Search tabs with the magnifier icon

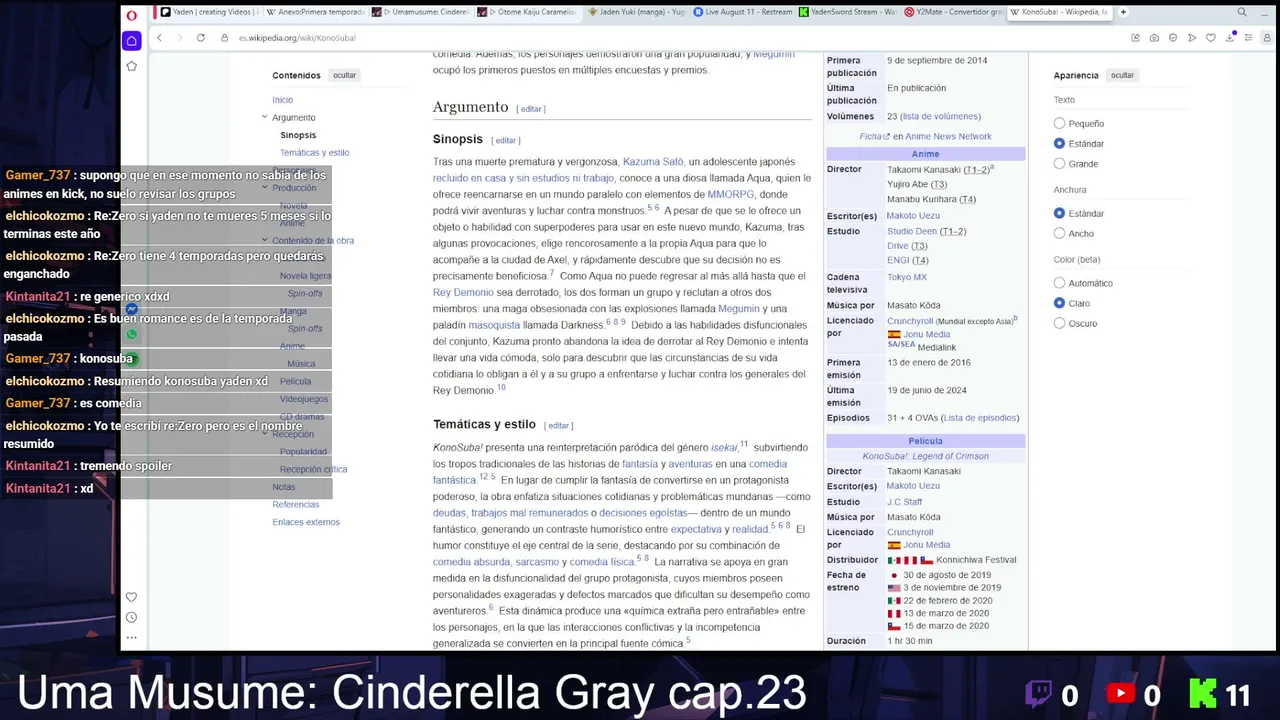(x=1242, y=12)
